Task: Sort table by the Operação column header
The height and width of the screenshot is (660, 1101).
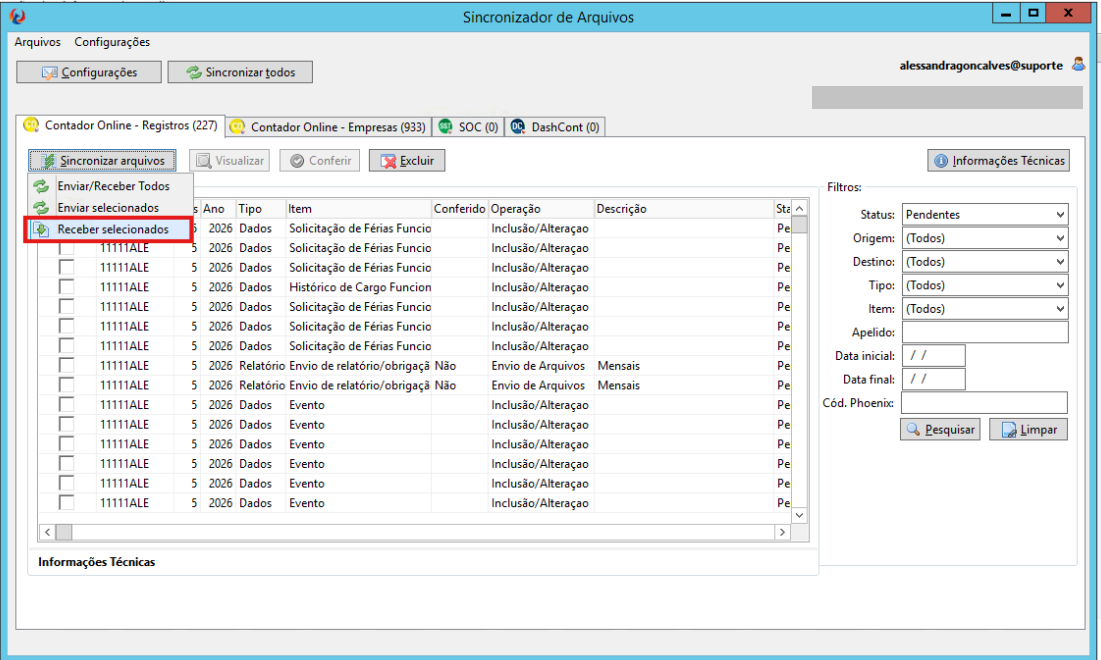Action: (541, 209)
